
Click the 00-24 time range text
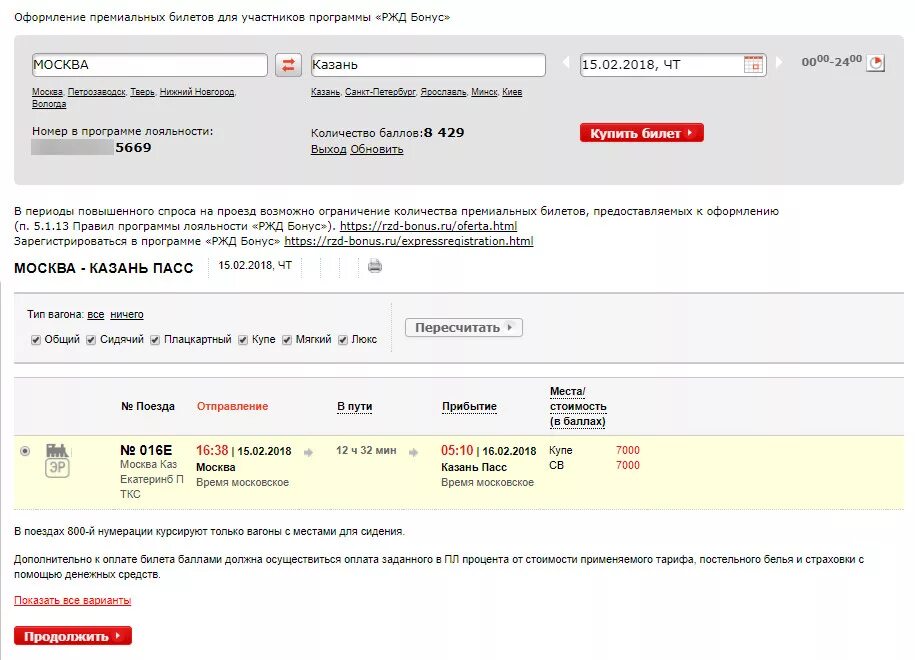pos(832,61)
